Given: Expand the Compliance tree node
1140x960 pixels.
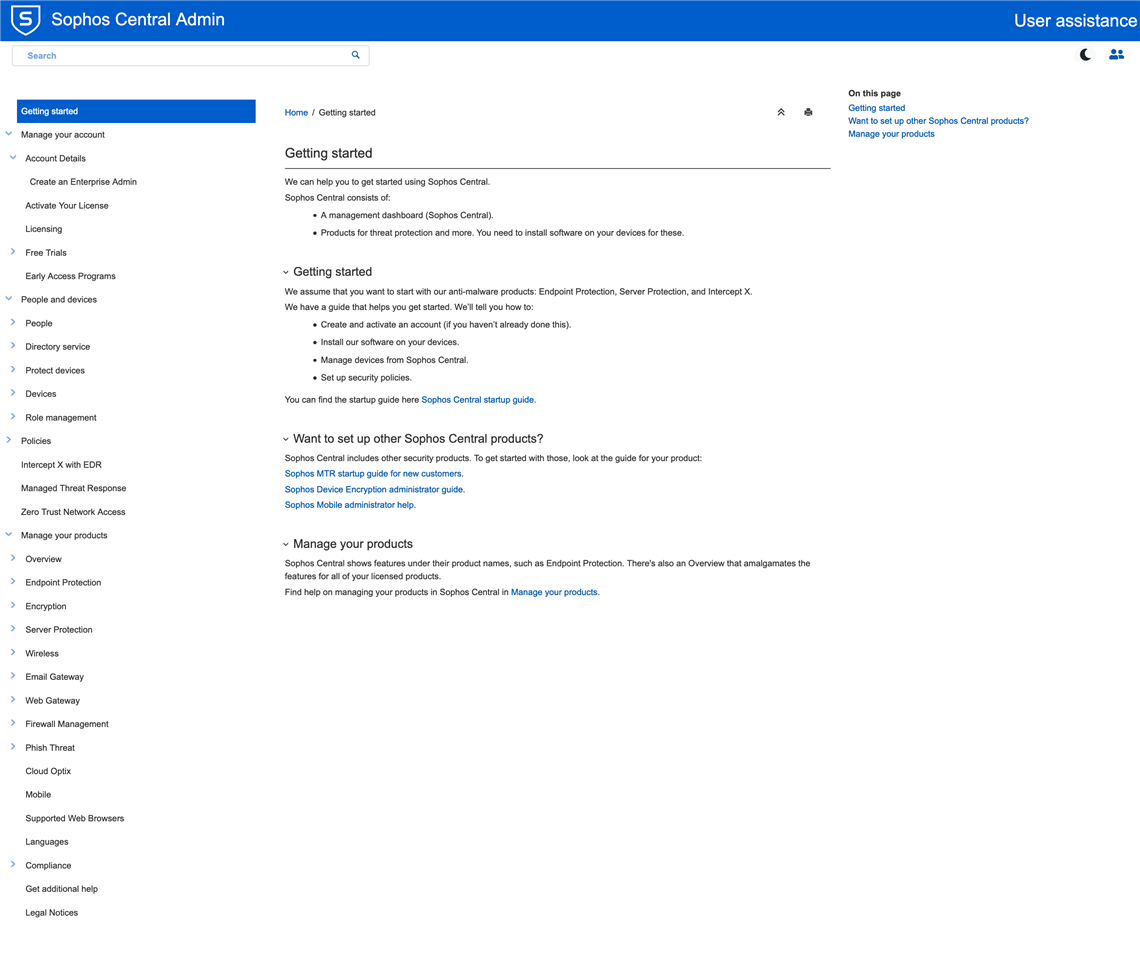Looking at the screenshot, I should click(x=13, y=865).
